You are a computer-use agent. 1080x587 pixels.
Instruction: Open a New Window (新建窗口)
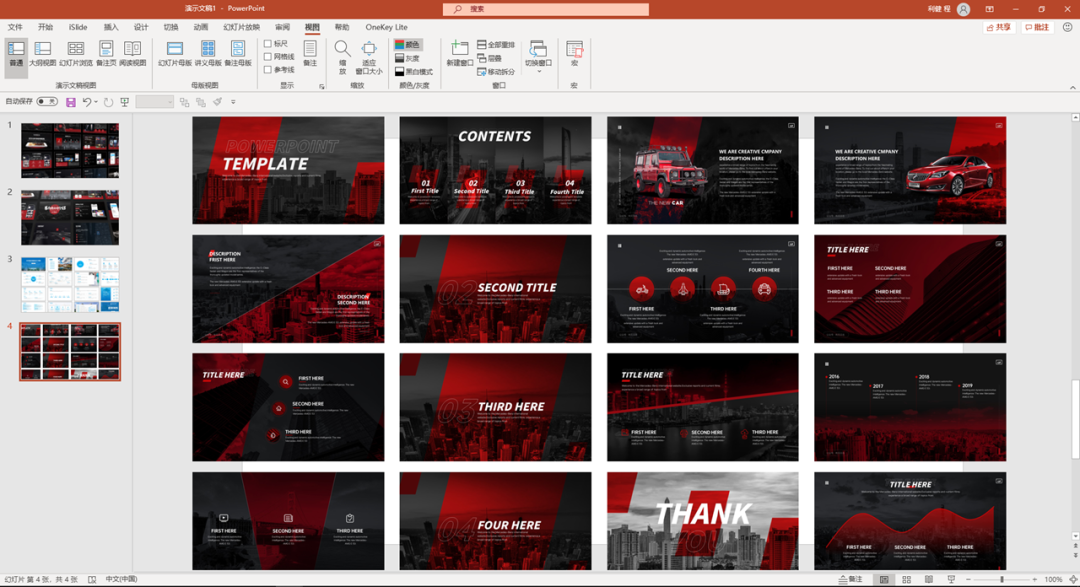point(459,54)
